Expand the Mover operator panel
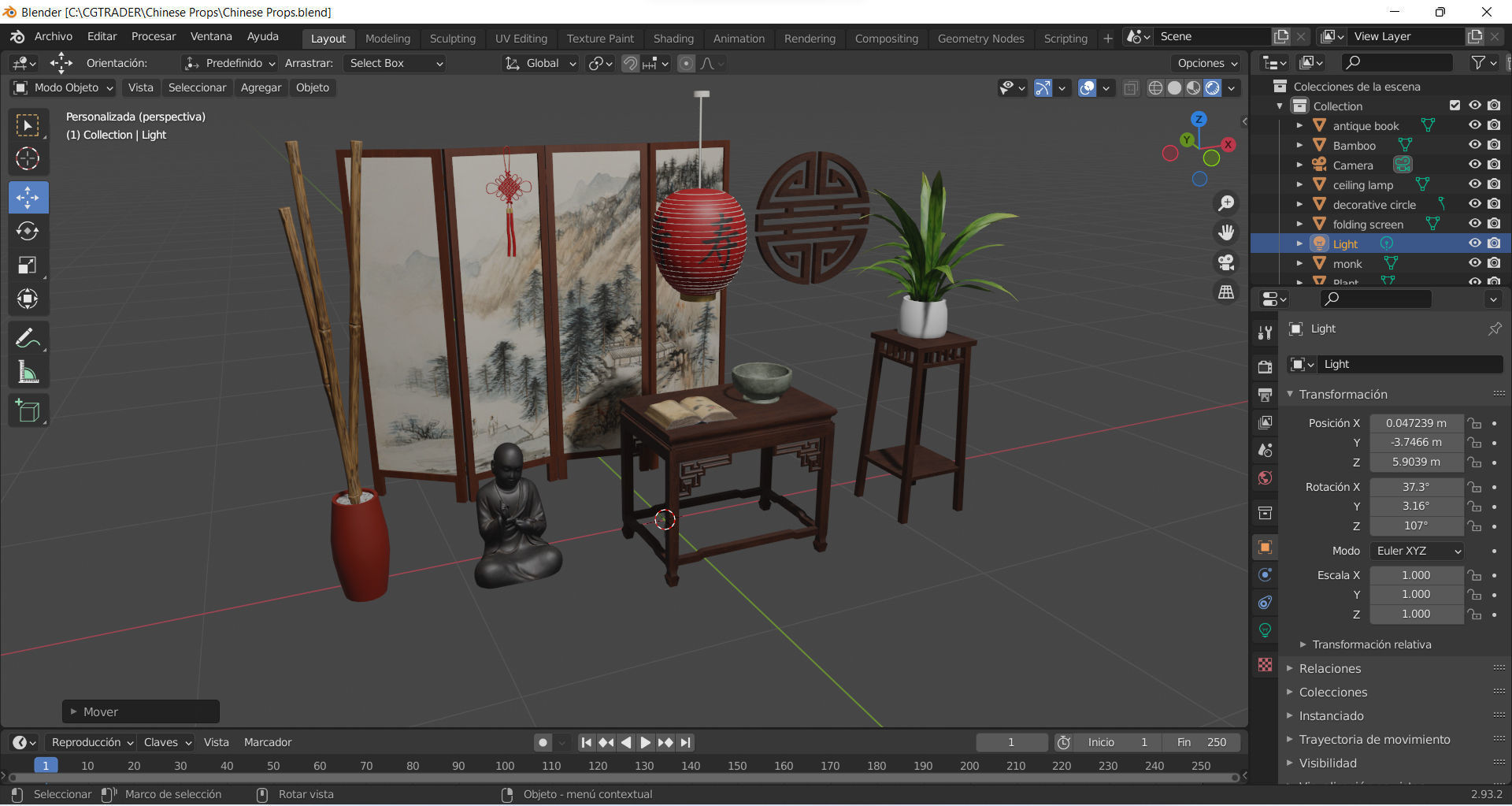Screen dimensions: 1512x806 (x=141, y=711)
